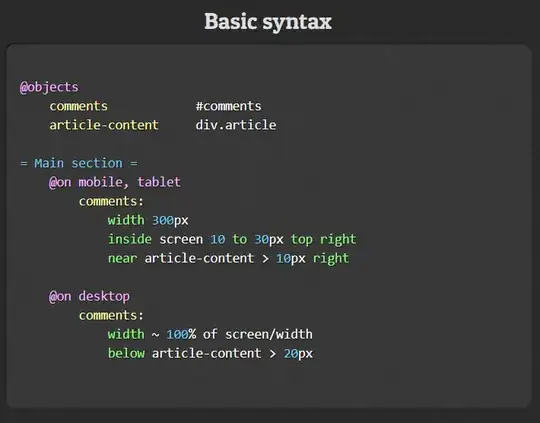Click the "Basic syntax" slide title
The width and height of the screenshot is (540, 423).
(268, 22)
